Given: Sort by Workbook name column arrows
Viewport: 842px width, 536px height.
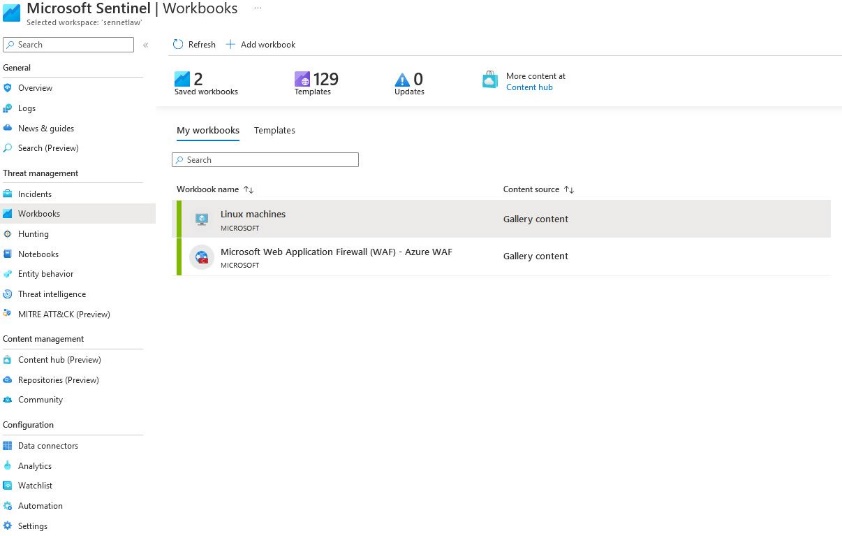Looking at the screenshot, I should [x=249, y=189].
